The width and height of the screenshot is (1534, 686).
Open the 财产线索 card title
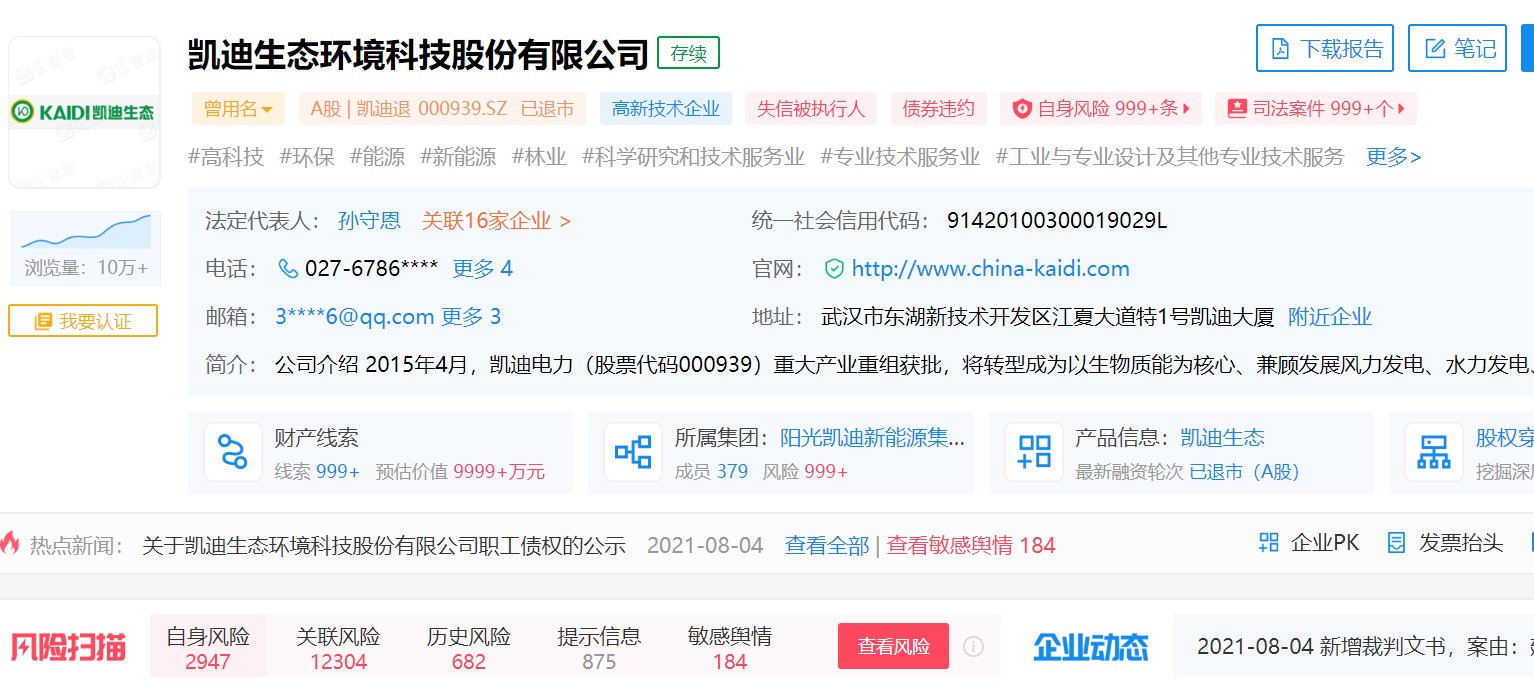click(317, 437)
